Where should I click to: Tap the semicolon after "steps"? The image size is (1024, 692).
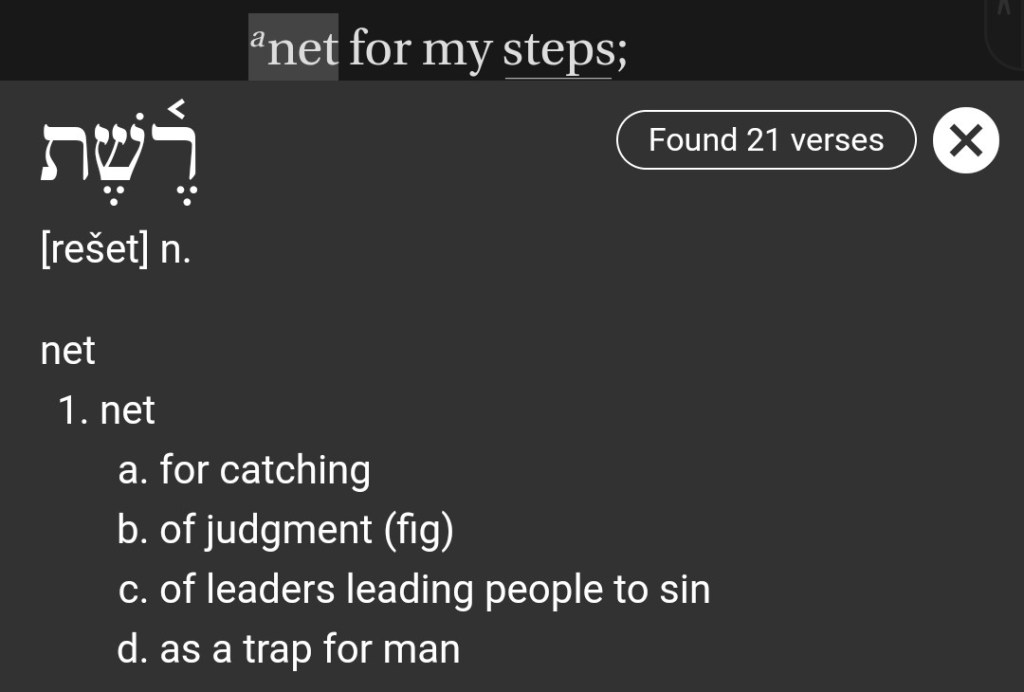pos(622,52)
